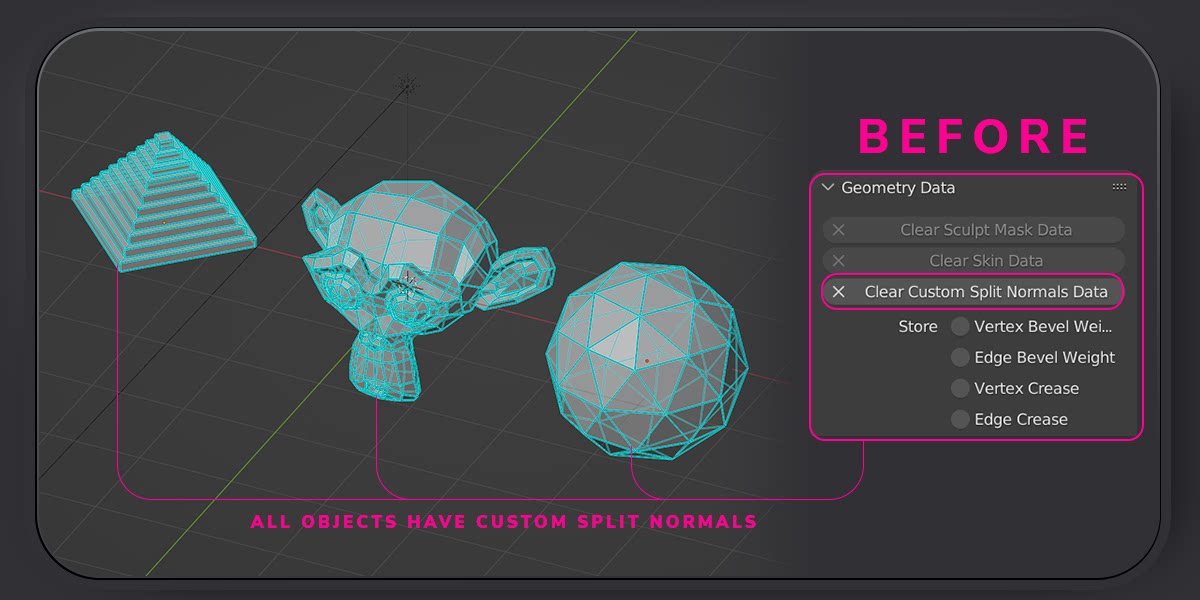Click the icosphere's red origin dot

point(647,361)
